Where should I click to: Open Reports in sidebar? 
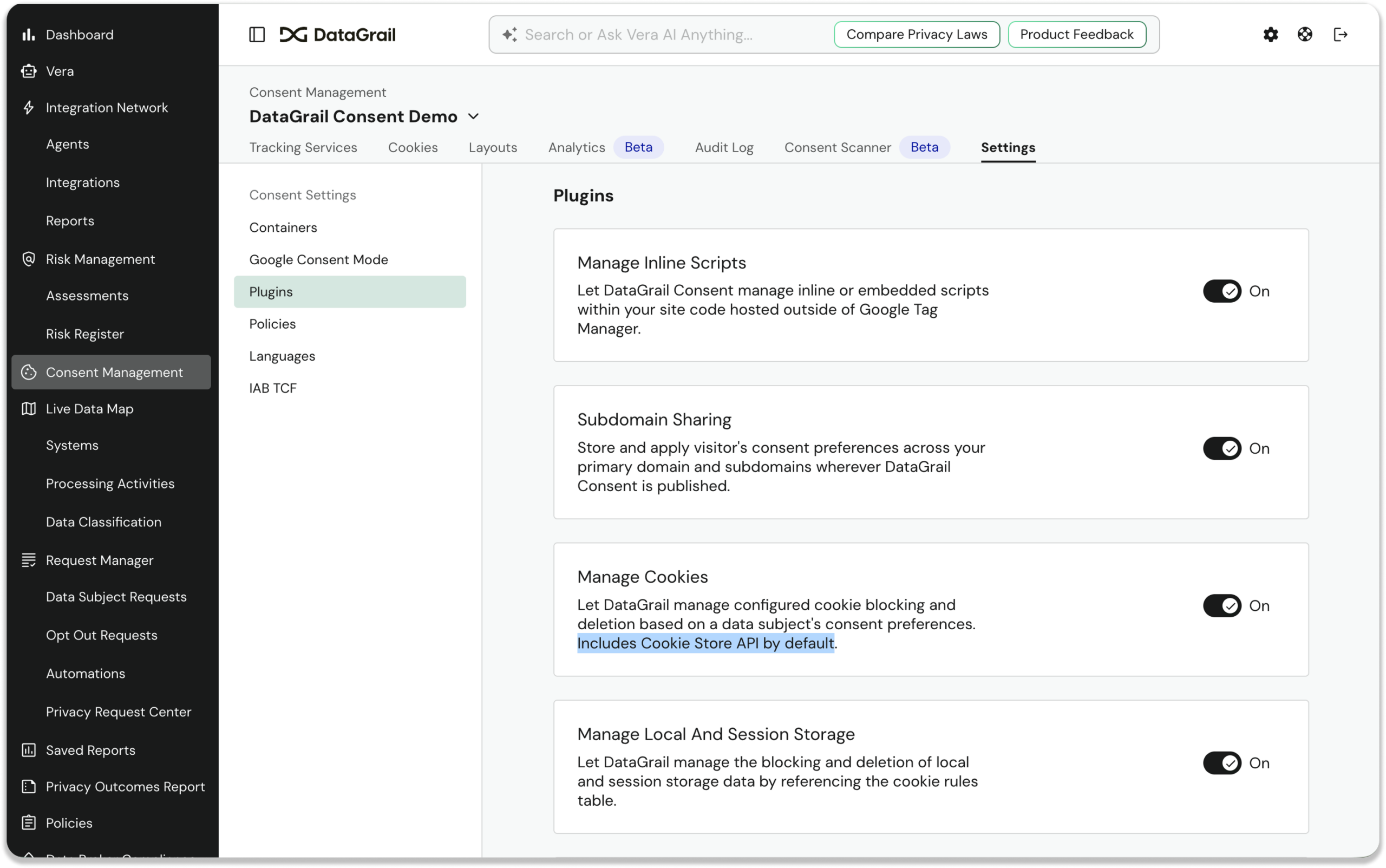coord(70,221)
